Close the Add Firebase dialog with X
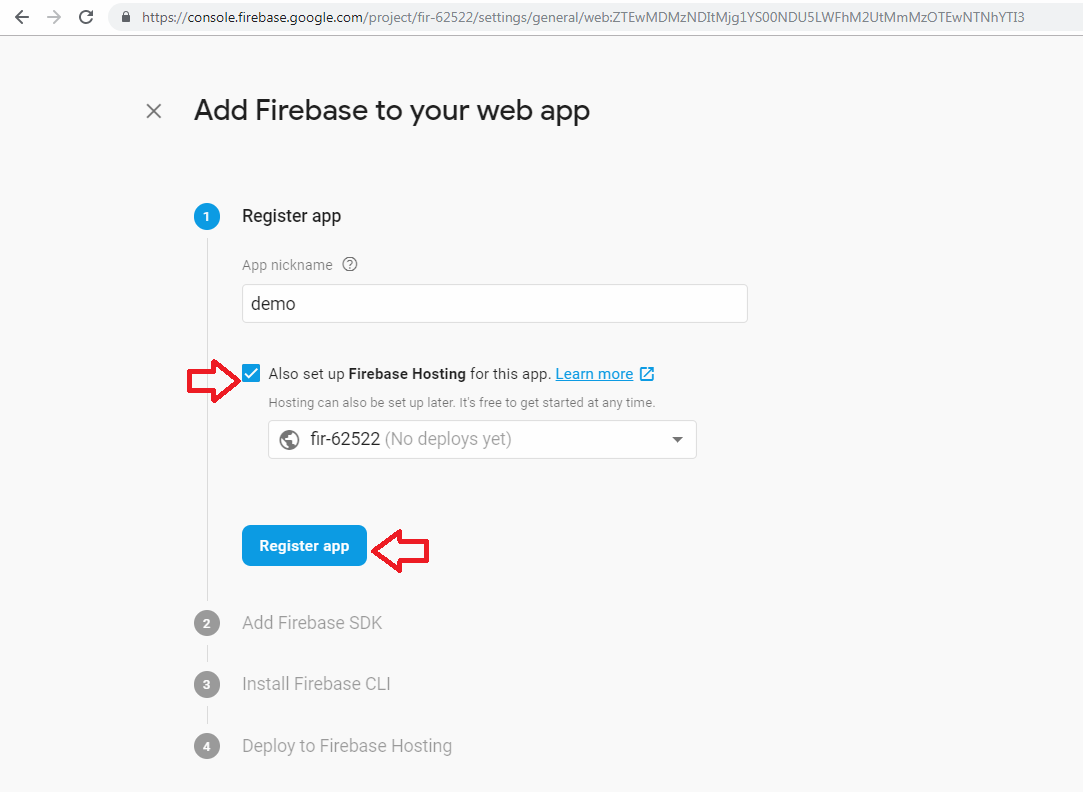This screenshot has height=792, width=1083. coord(154,111)
